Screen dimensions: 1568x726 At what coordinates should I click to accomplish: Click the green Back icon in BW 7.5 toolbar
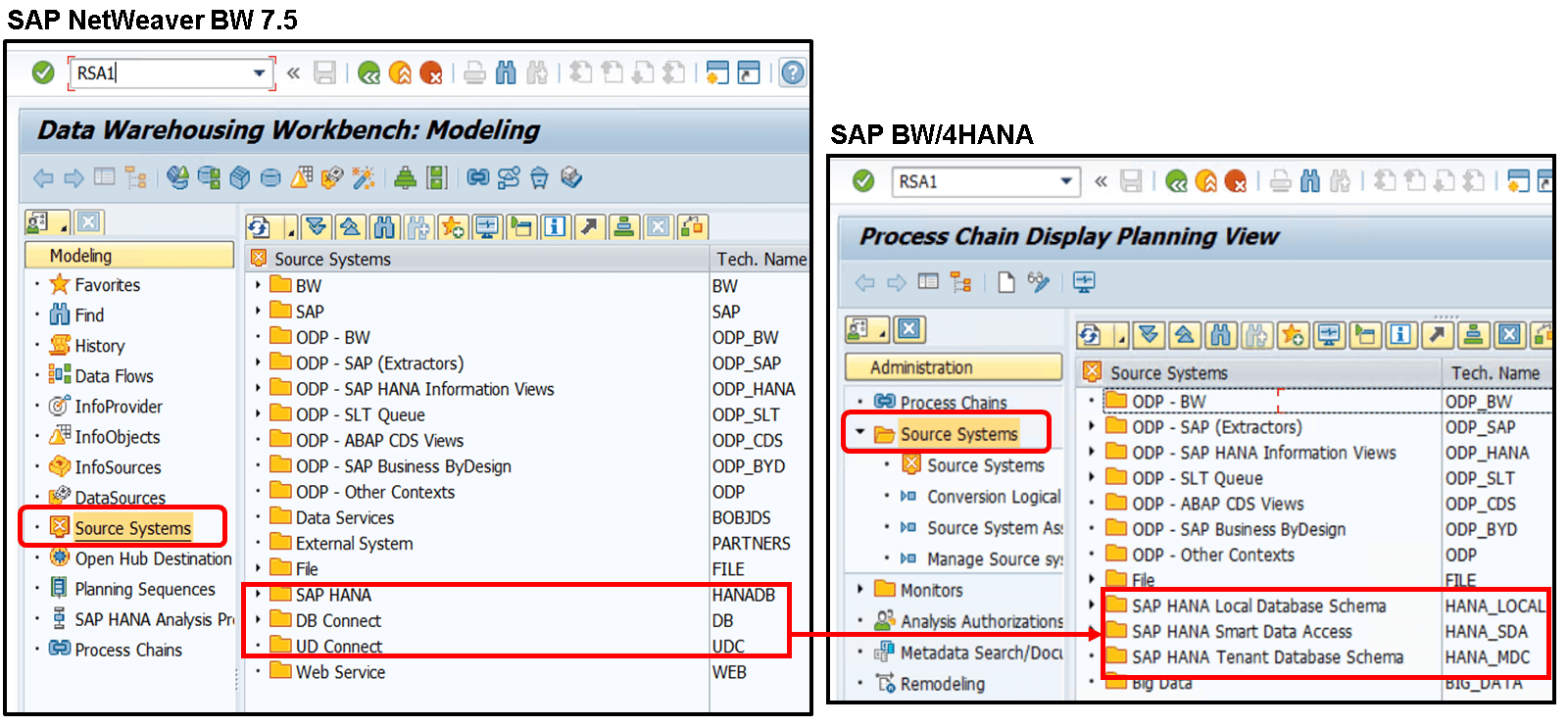[x=369, y=73]
